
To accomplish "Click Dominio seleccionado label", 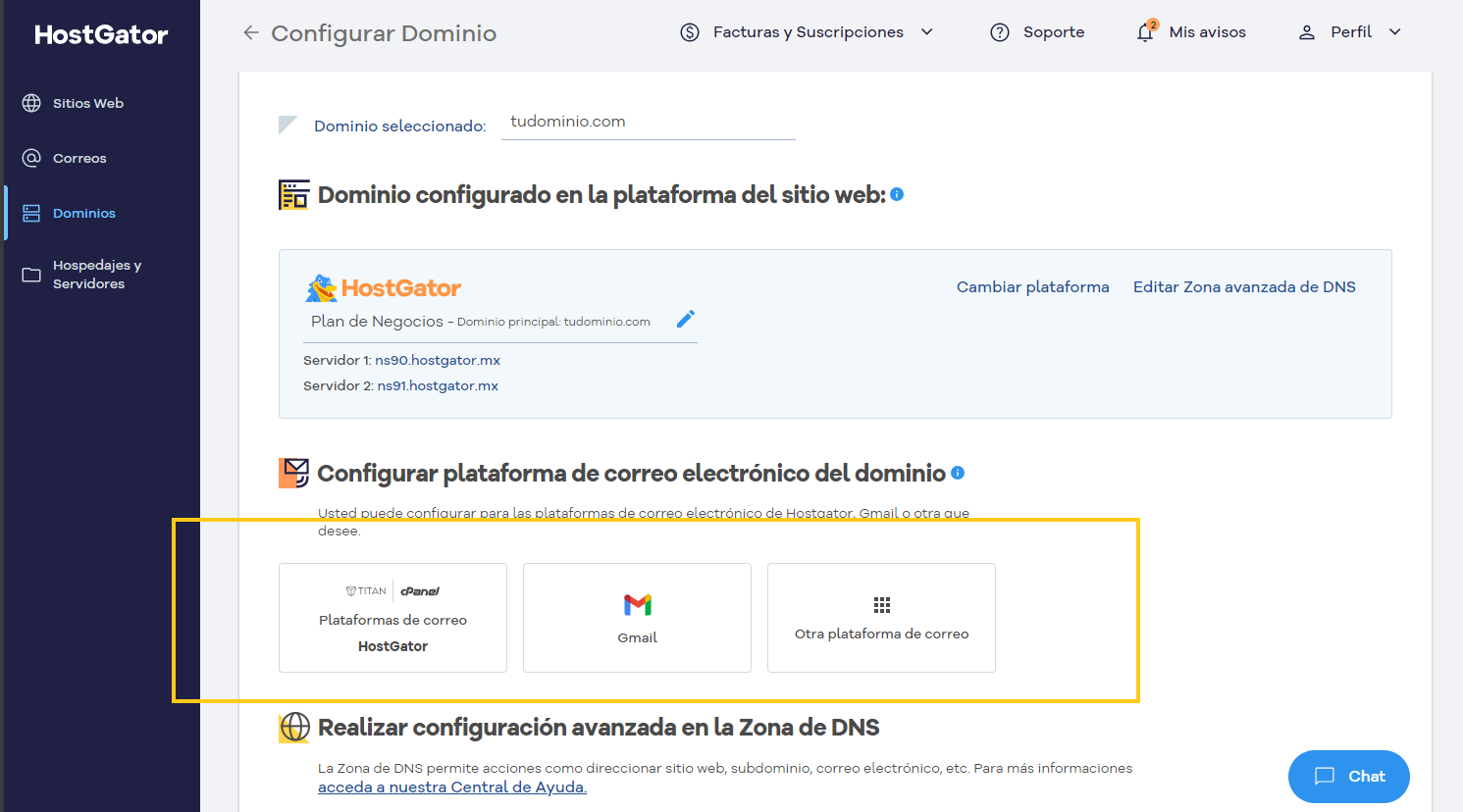I will click(399, 126).
